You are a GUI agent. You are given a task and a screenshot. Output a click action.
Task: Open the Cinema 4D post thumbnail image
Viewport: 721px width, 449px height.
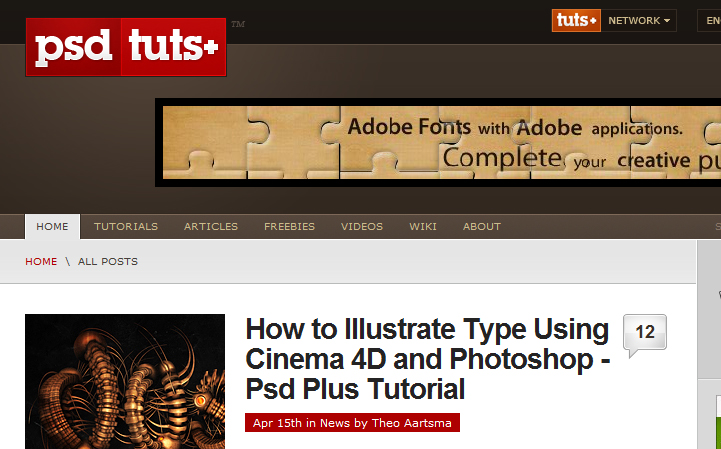click(x=125, y=381)
